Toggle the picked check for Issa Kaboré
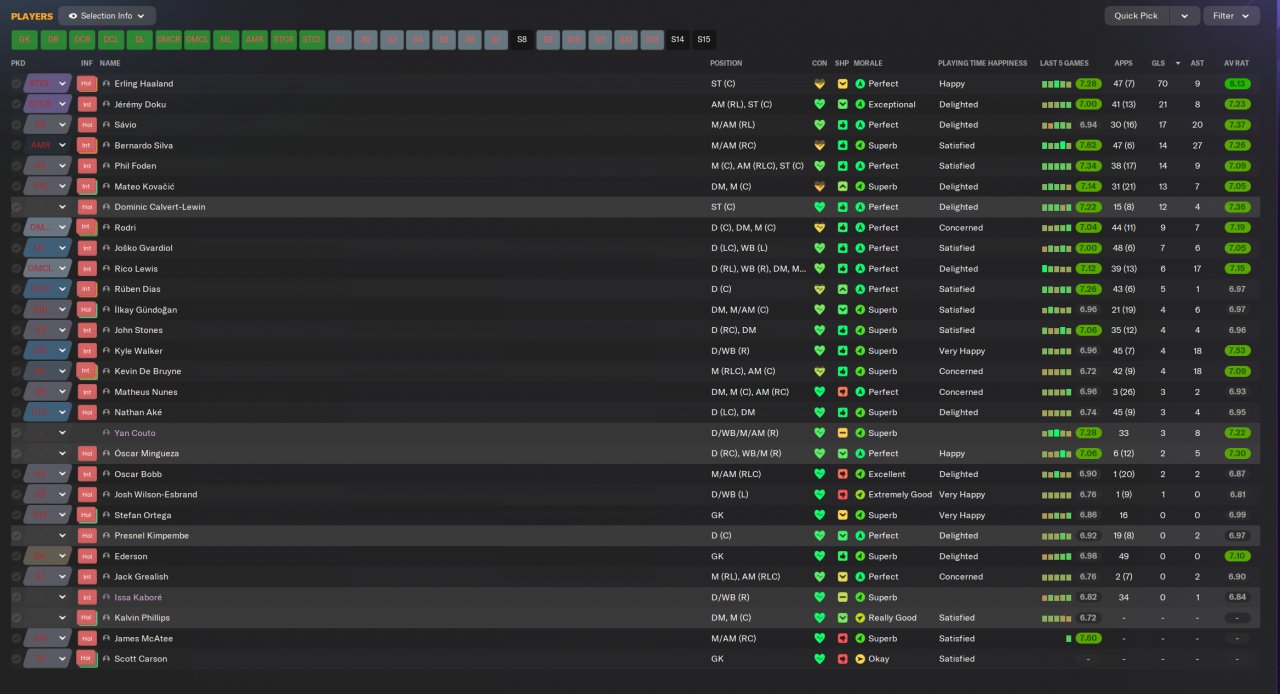1280x694 pixels. (16, 597)
